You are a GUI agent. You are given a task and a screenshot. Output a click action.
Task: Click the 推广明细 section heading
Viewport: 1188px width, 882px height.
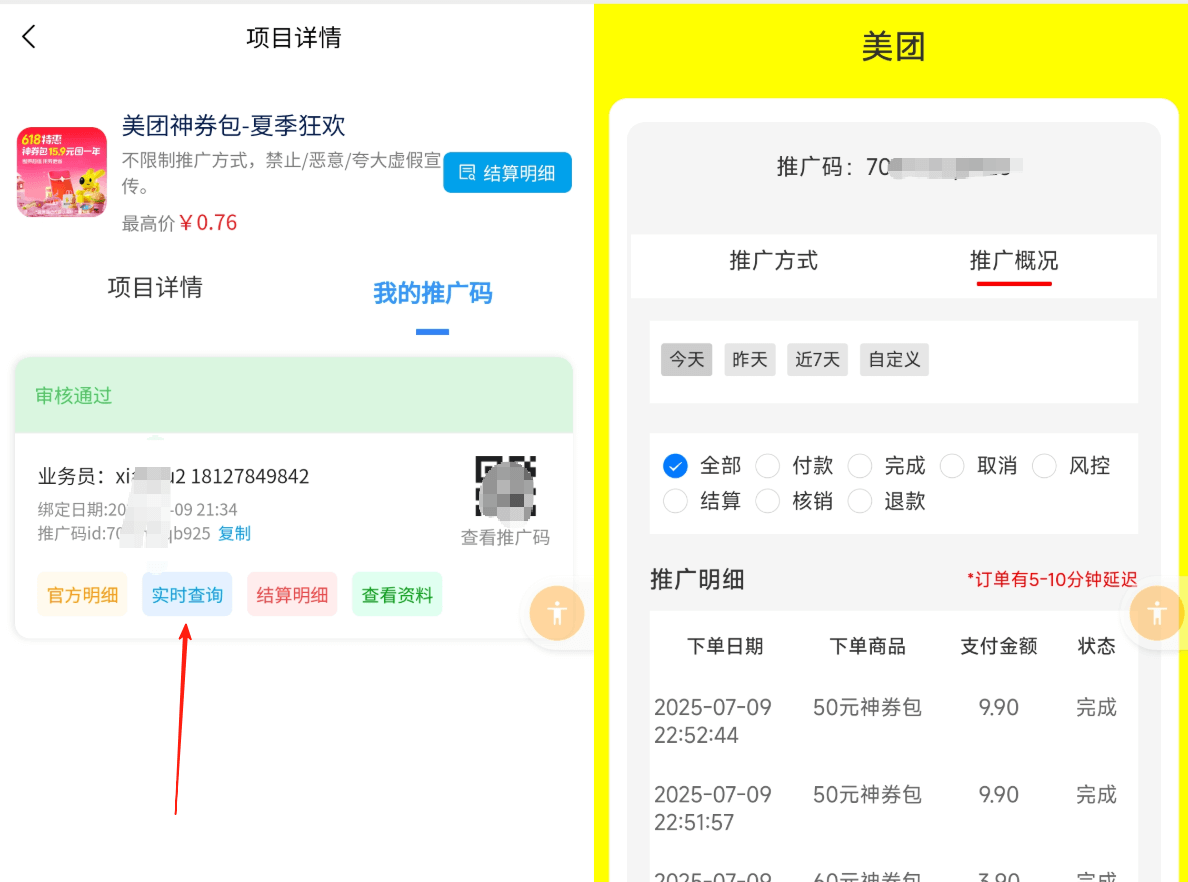point(697,579)
